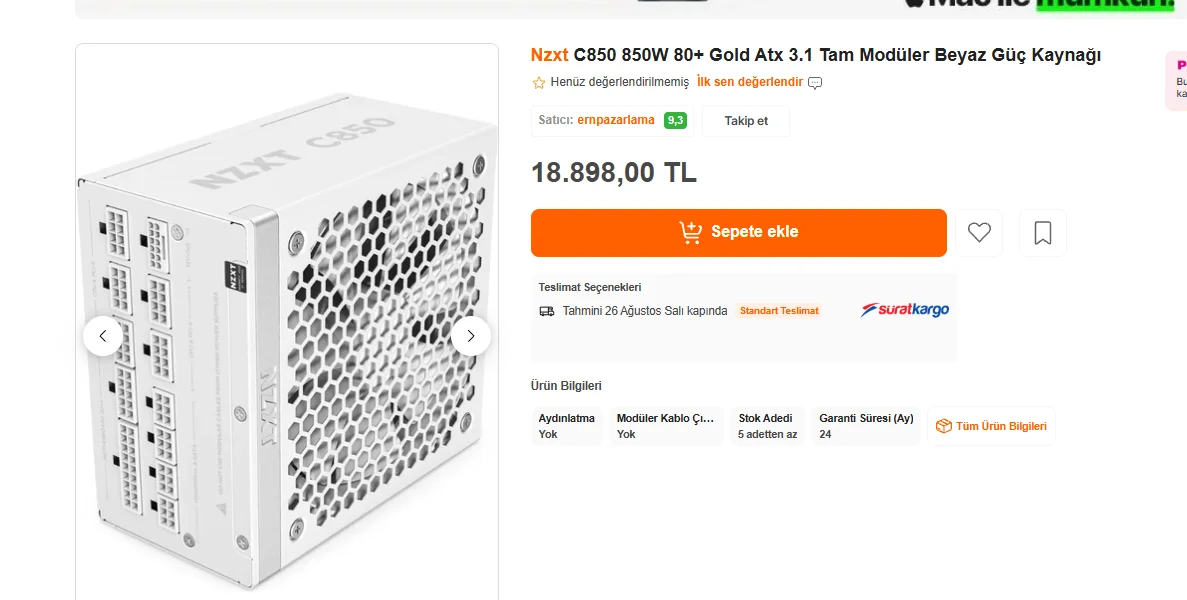
Task: Click the Sürat Kargo logo
Action: [905, 310]
